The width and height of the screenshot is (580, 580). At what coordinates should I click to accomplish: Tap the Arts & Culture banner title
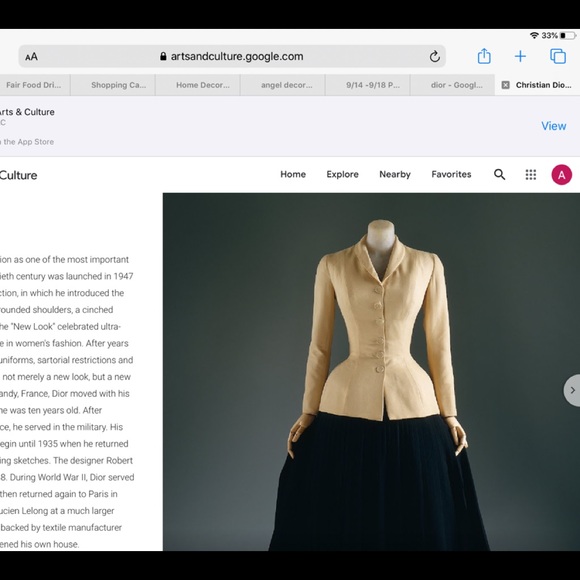point(27,112)
